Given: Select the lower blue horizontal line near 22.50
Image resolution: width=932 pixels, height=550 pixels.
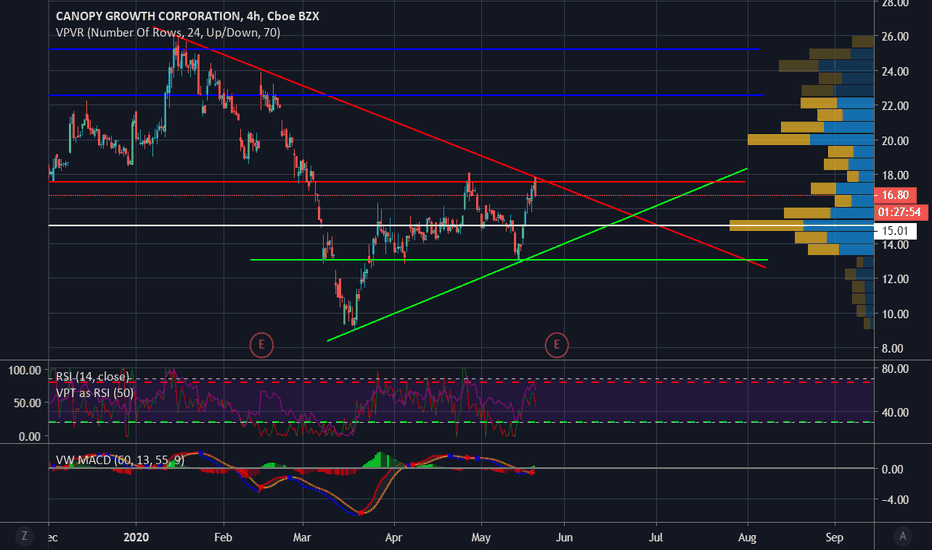Looking at the screenshot, I should tap(406, 95).
